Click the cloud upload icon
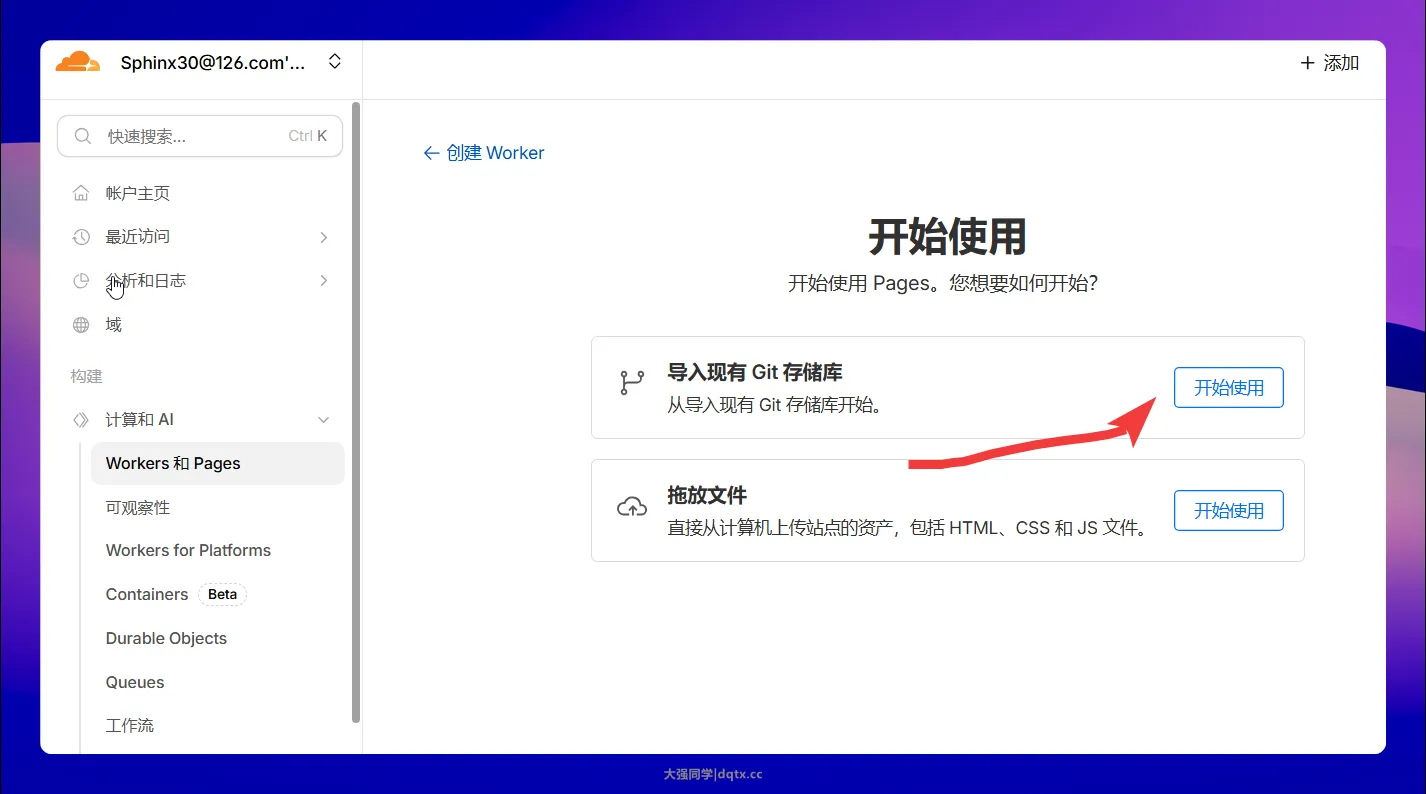 click(632, 507)
